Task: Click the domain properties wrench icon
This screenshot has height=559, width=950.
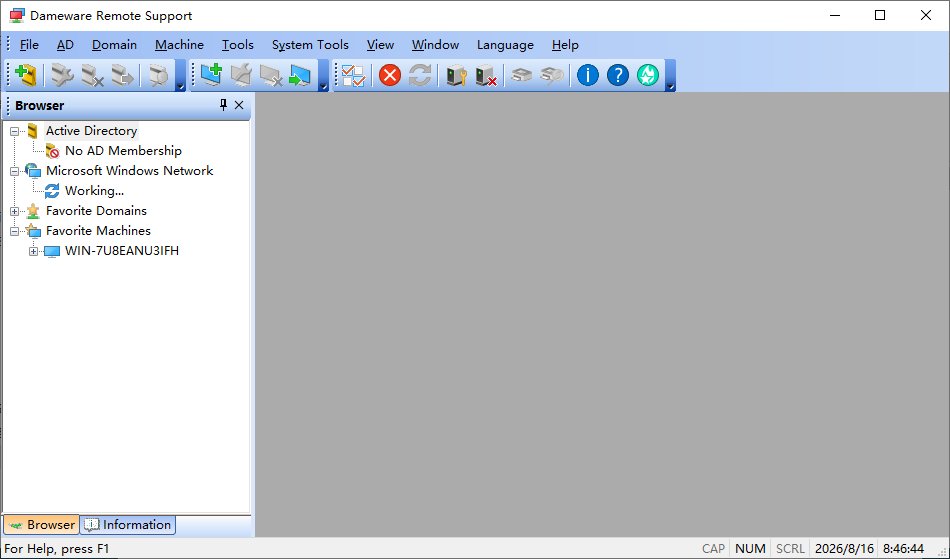Action: coord(62,76)
